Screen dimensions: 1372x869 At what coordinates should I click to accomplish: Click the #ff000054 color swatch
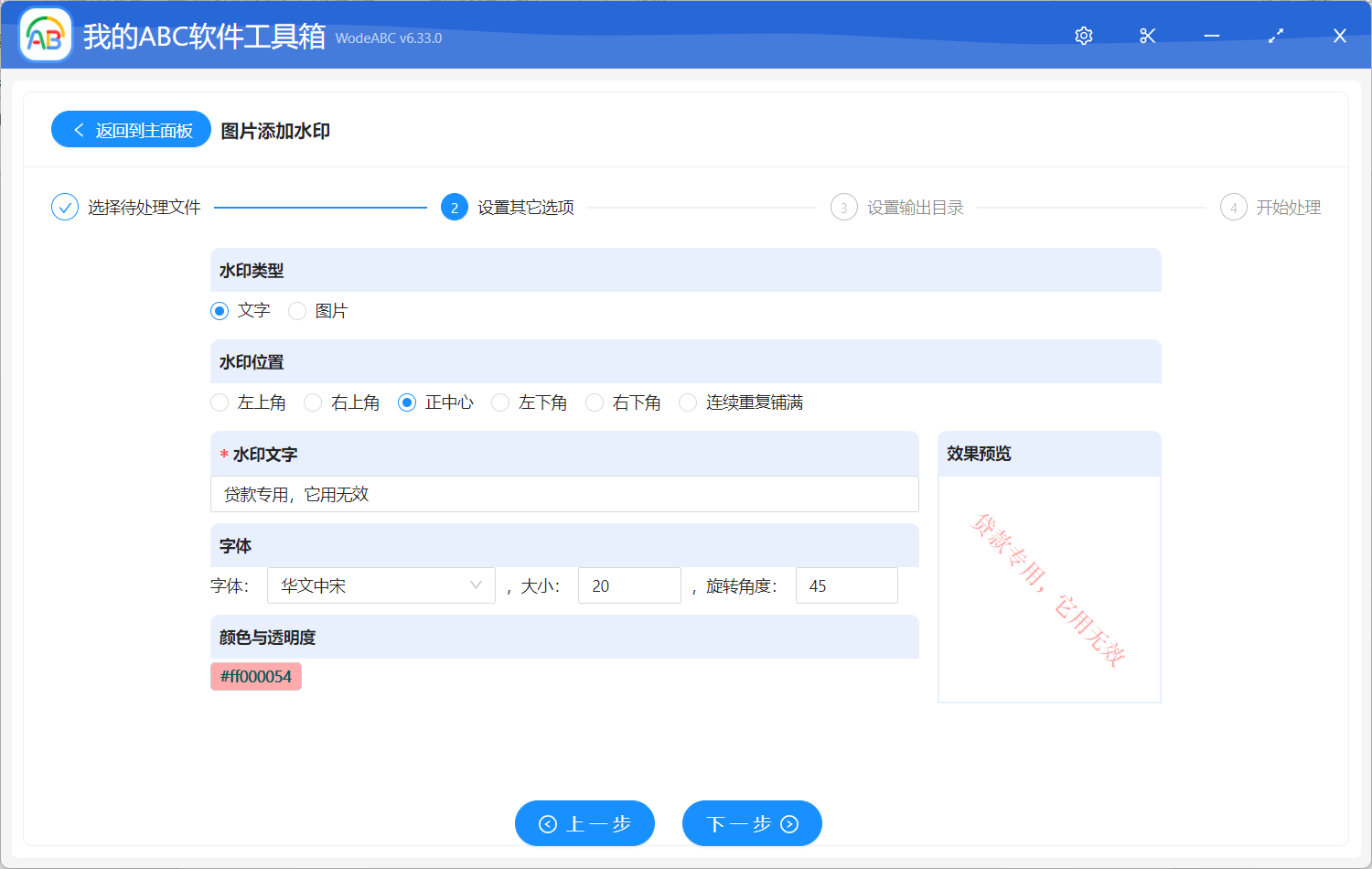(256, 676)
